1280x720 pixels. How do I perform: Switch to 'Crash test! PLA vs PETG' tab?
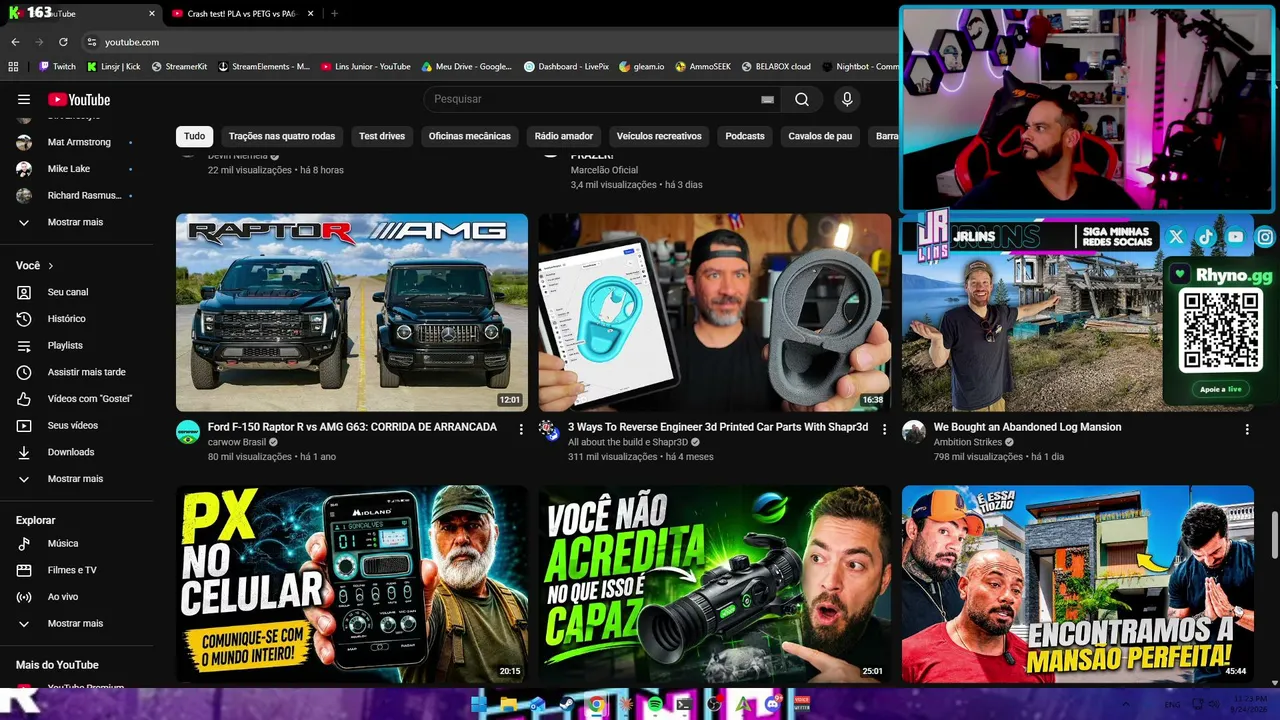(x=242, y=13)
